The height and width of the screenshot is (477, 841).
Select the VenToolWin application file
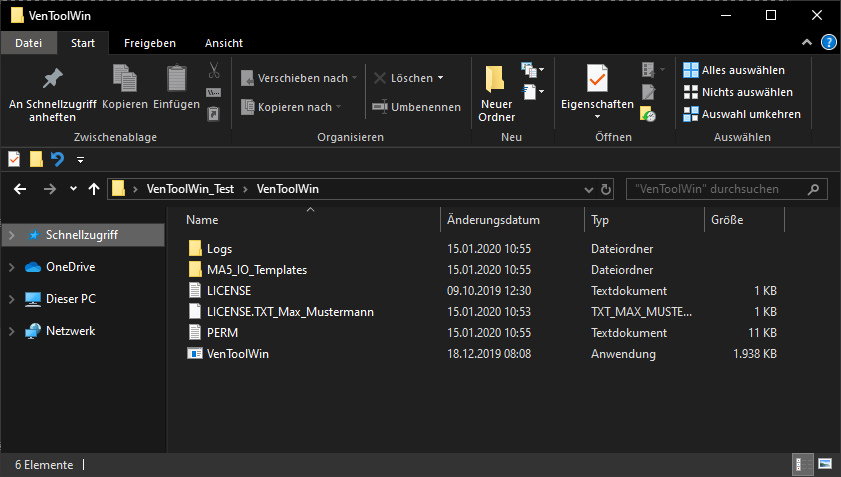237,353
